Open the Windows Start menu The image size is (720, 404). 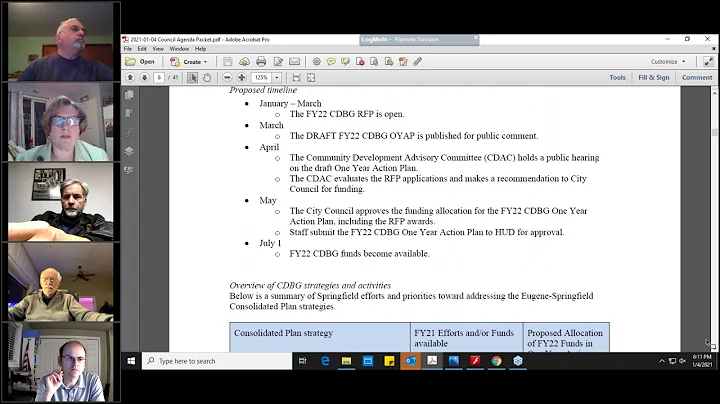pyautogui.click(x=131, y=361)
